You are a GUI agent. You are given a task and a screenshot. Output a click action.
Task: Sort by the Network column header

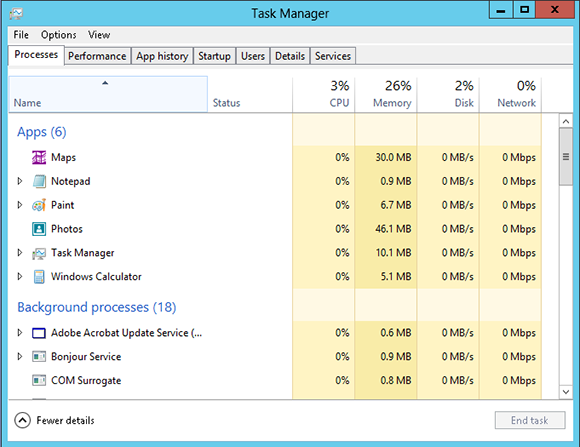pos(510,94)
